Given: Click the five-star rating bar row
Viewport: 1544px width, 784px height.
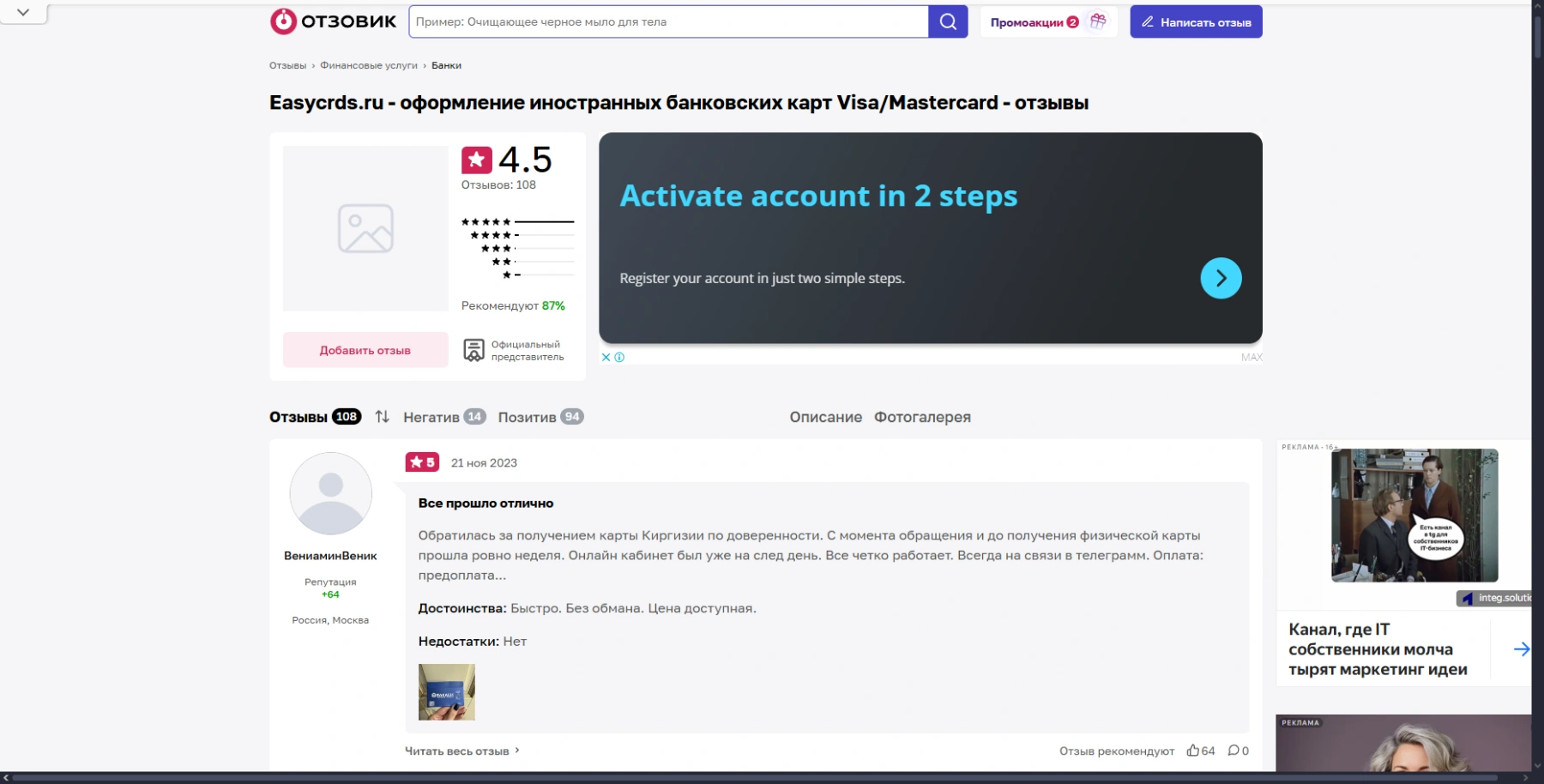Looking at the screenshot, I should pos(517,222).
